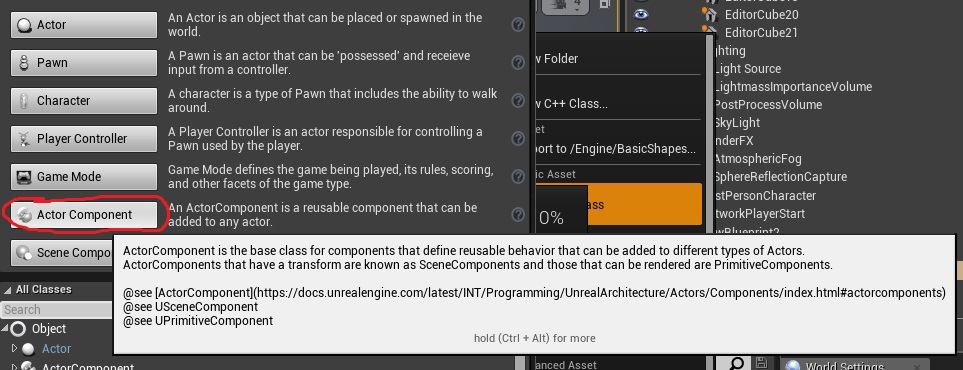This screenshot has width=963, height=370.
Task: Open help icon for the Game Mode row
Action: pos(518,177)
